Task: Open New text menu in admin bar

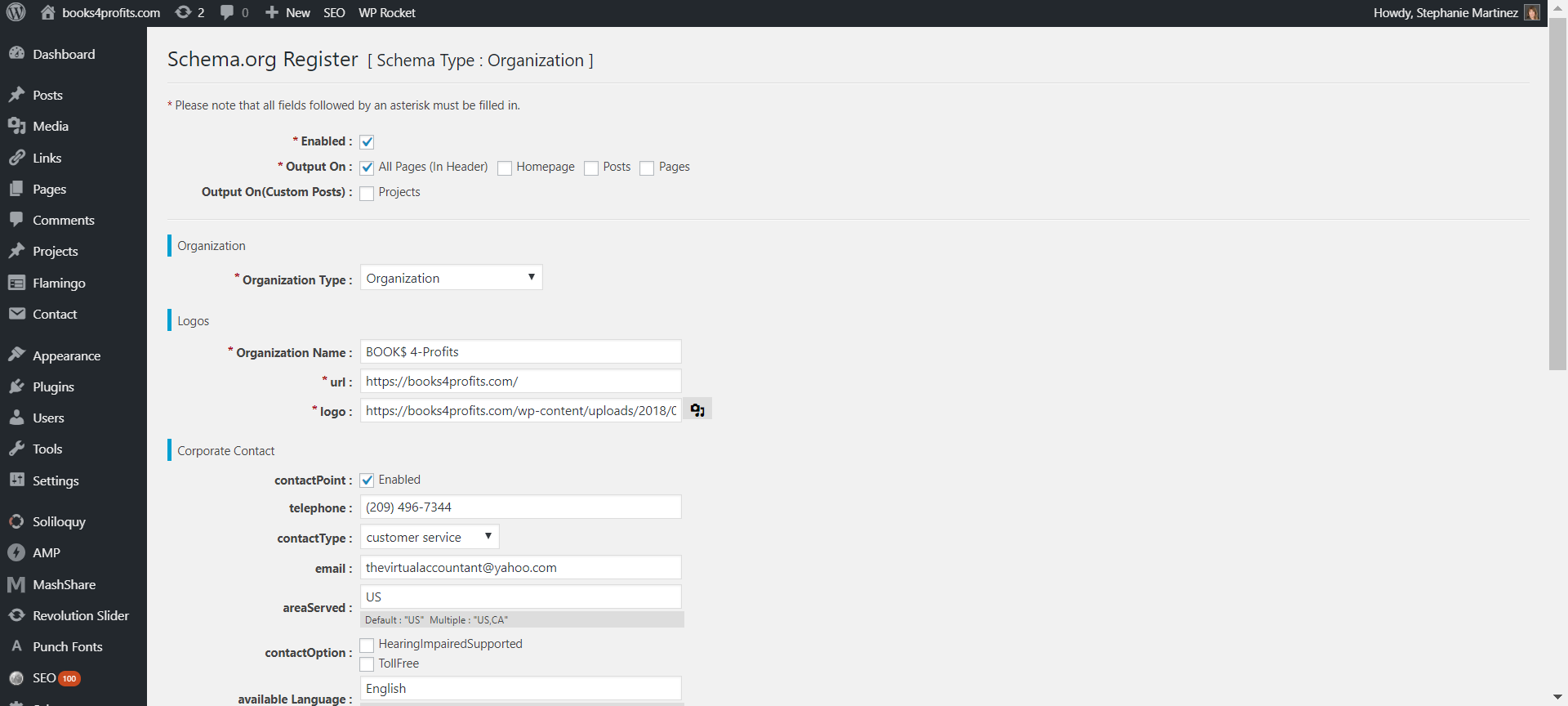Action: (298, 12)
